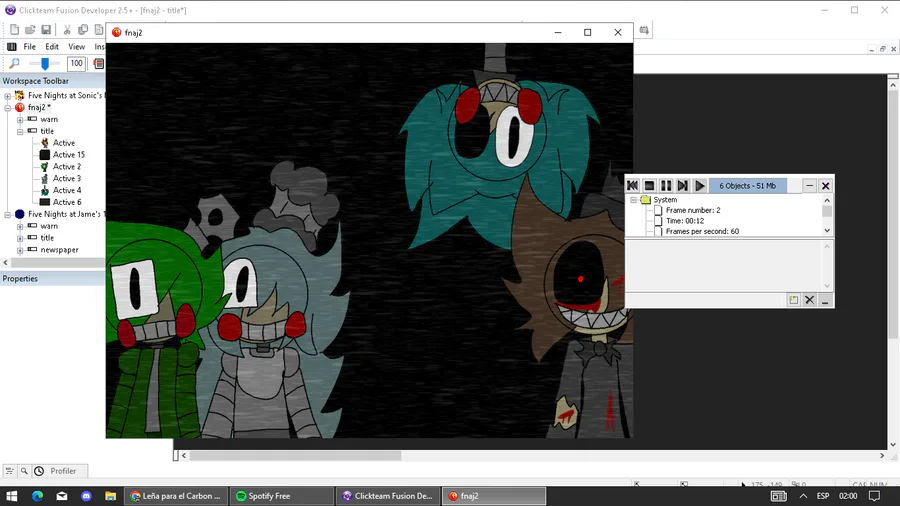
Task: Open the View menu
Action: coord(76,46)
